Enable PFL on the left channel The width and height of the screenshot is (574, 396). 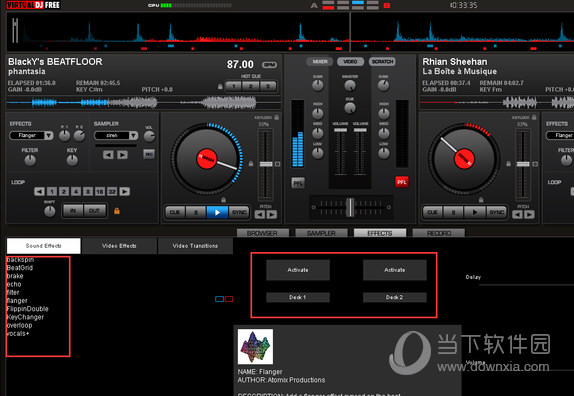(298, 183)
